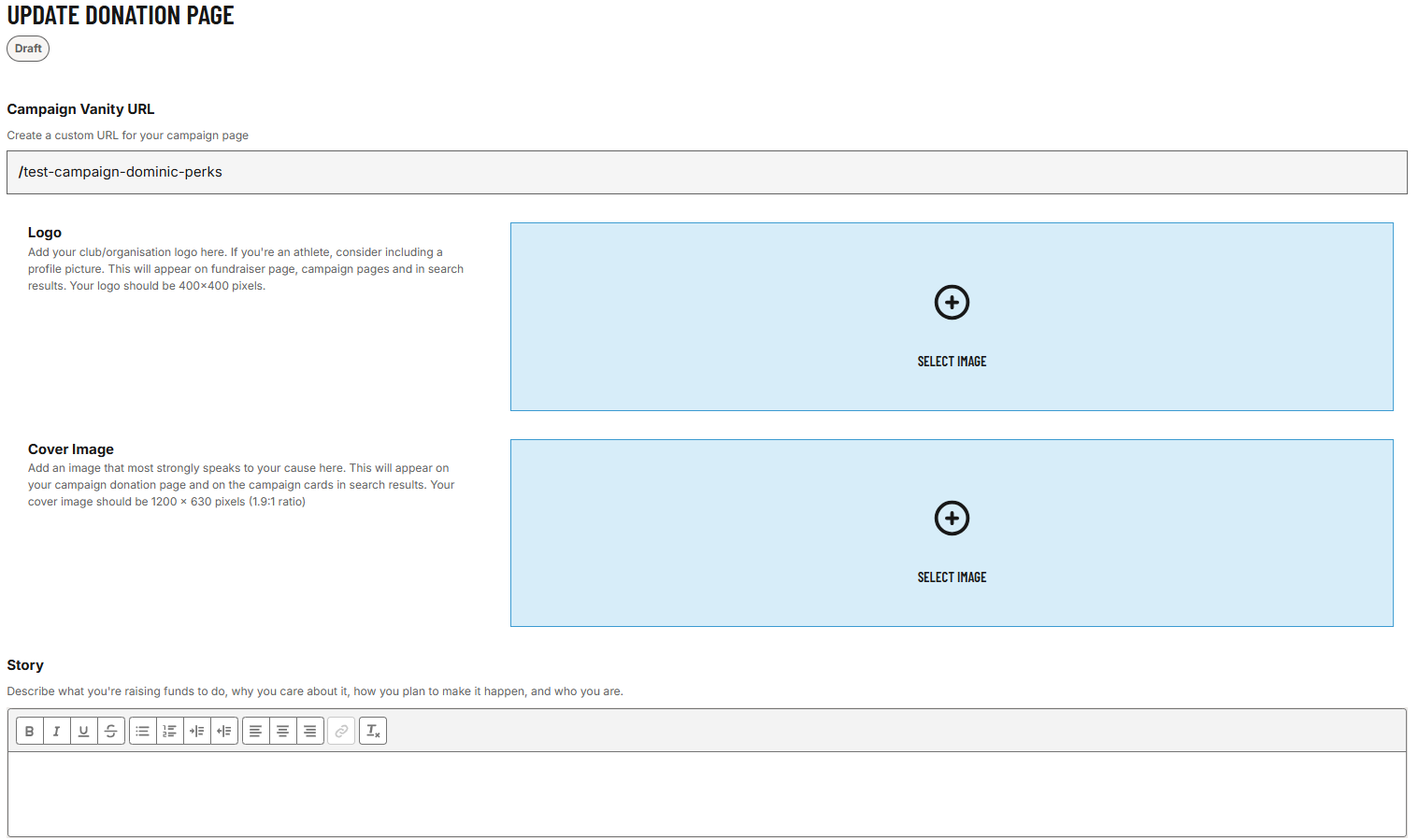Viewport: 1418px width, 840px height.
Task: Toggle bold formatting in Story editor
Action: [x=30, y=732]
